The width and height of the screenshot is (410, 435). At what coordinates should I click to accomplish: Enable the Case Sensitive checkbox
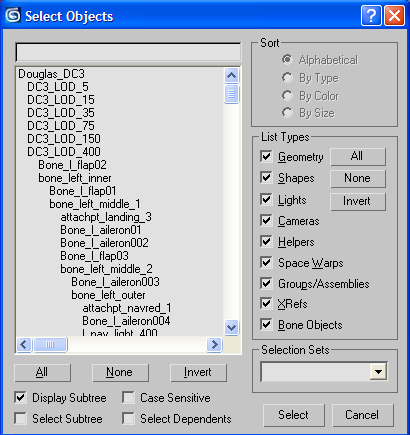pos(128,397)
